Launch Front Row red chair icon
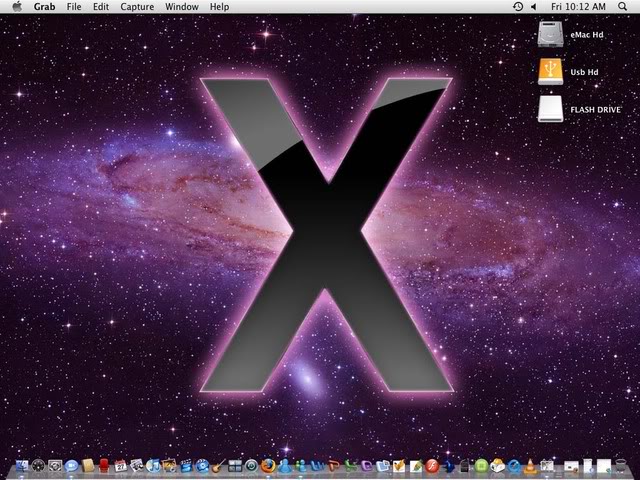This screenshot has width=640, height=480. (104, 466)
